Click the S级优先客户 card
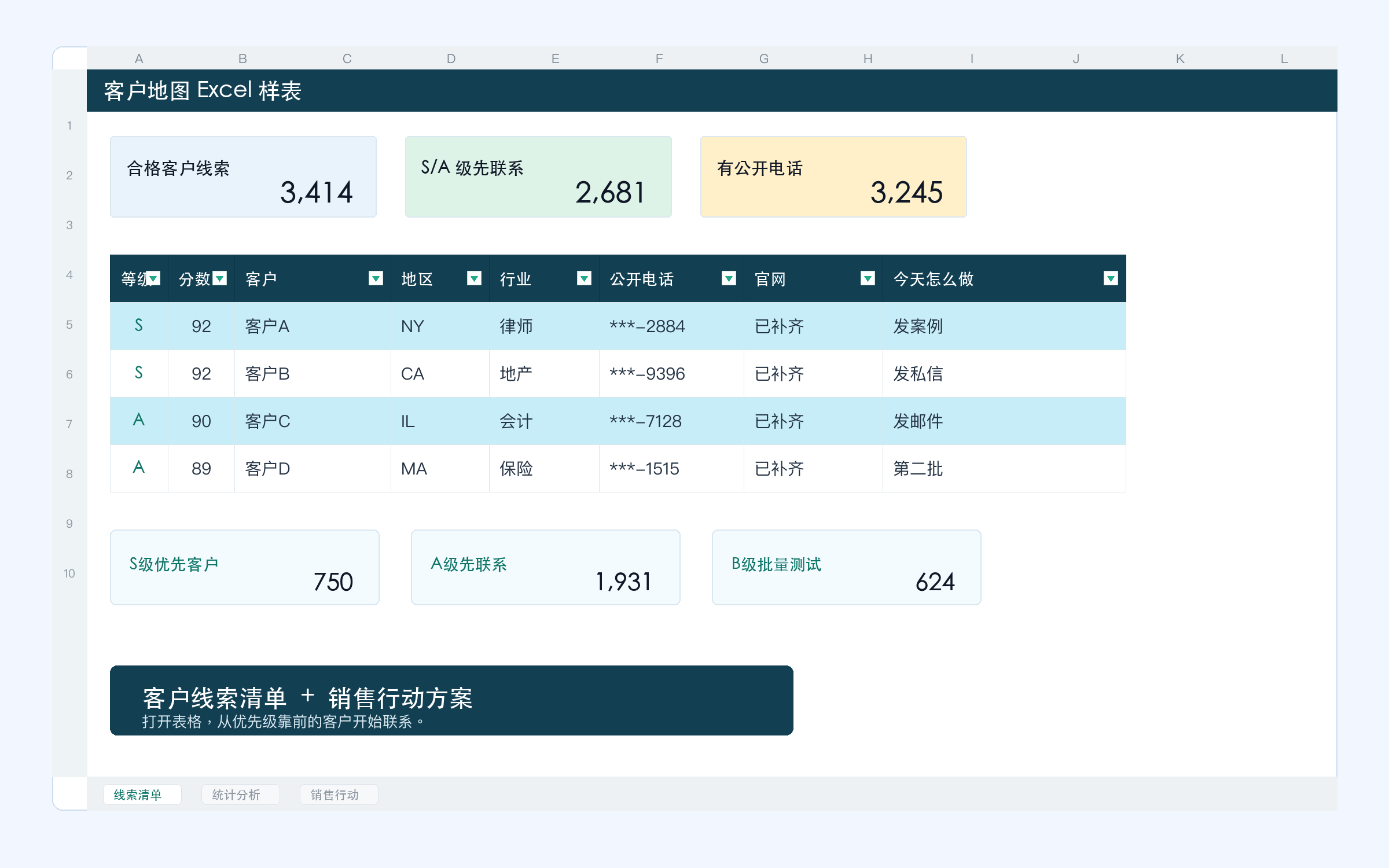This screenshot has width=1389, height=868. [245, 568]
